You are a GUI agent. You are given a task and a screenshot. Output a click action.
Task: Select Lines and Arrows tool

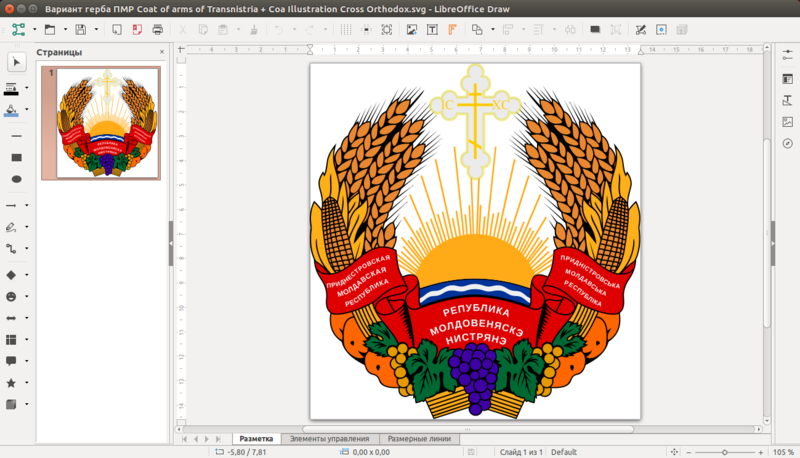click(x=11, y=206)
